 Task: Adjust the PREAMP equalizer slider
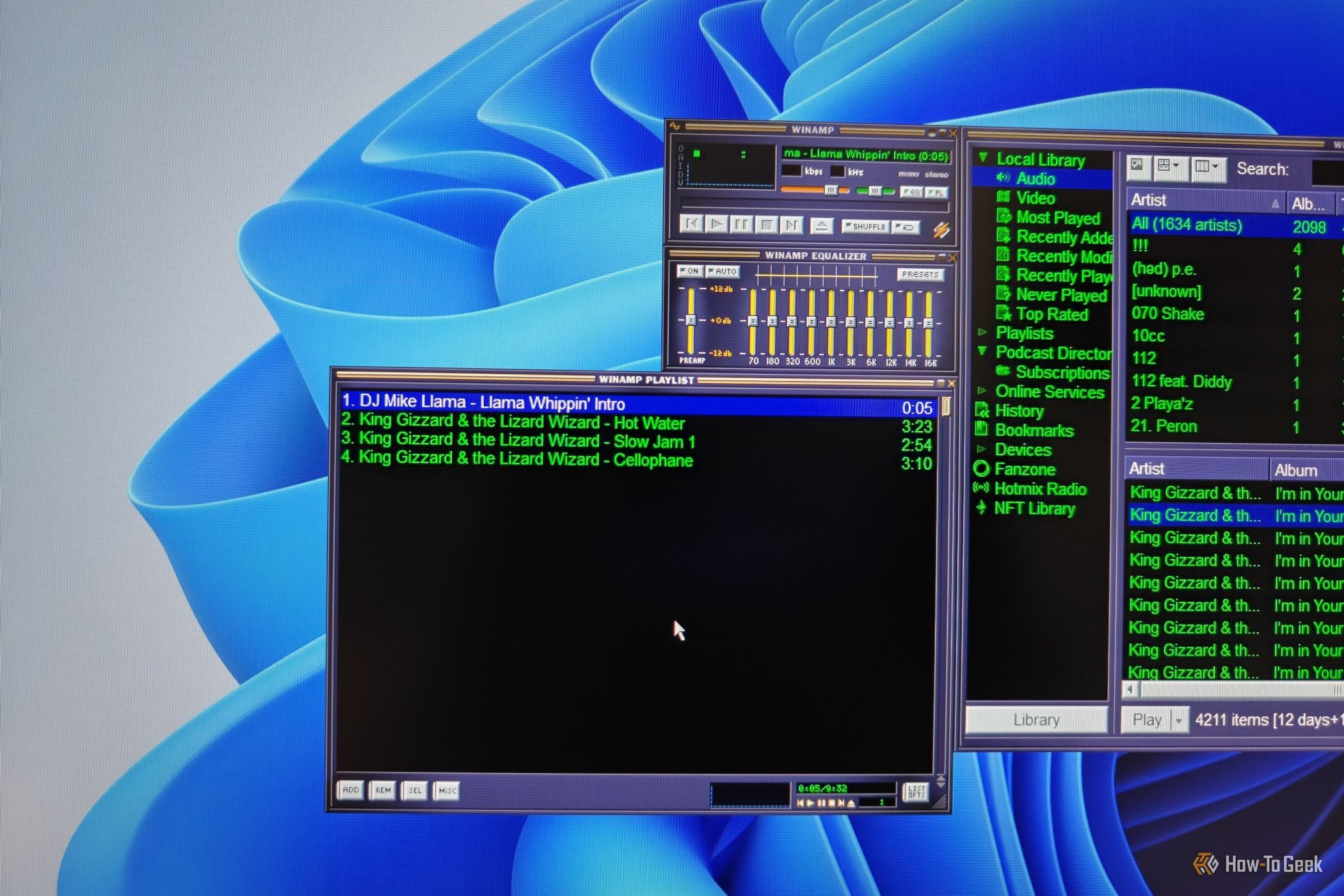pyautogui.click(x=691, y=321)
